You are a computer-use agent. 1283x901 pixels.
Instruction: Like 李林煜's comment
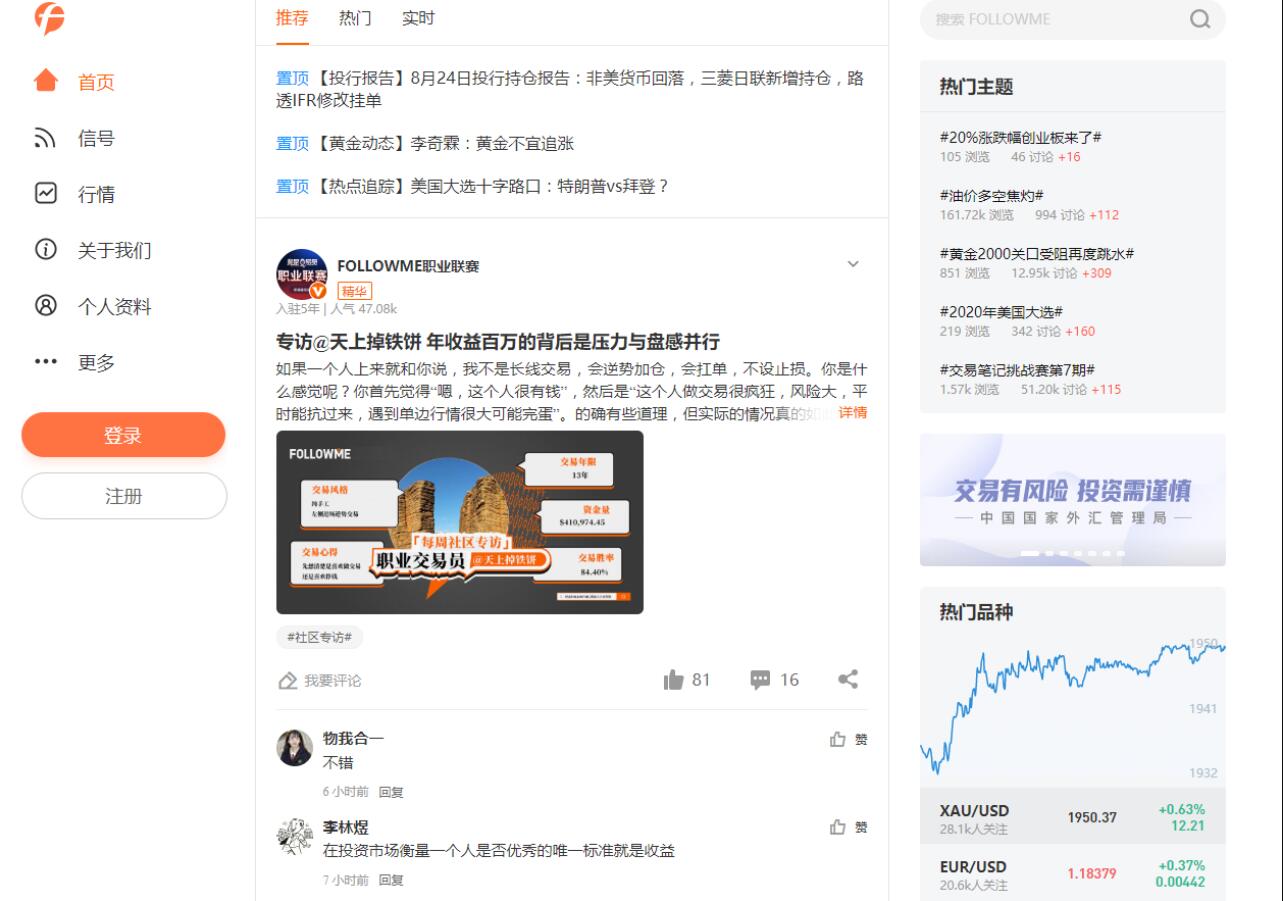(838, 827)
